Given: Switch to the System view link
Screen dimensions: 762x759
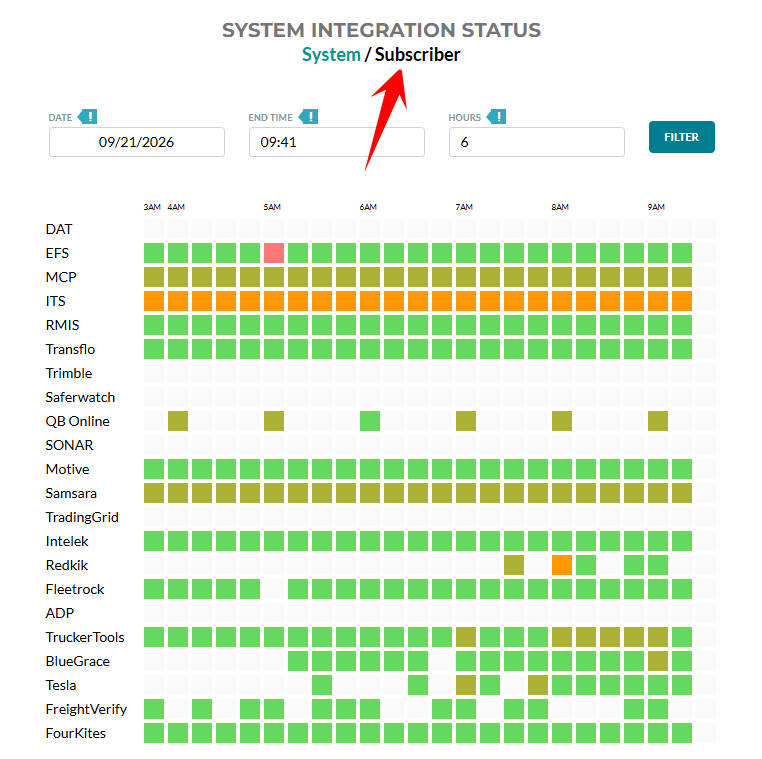Looking at the screenshot, I should coord(331,54).
